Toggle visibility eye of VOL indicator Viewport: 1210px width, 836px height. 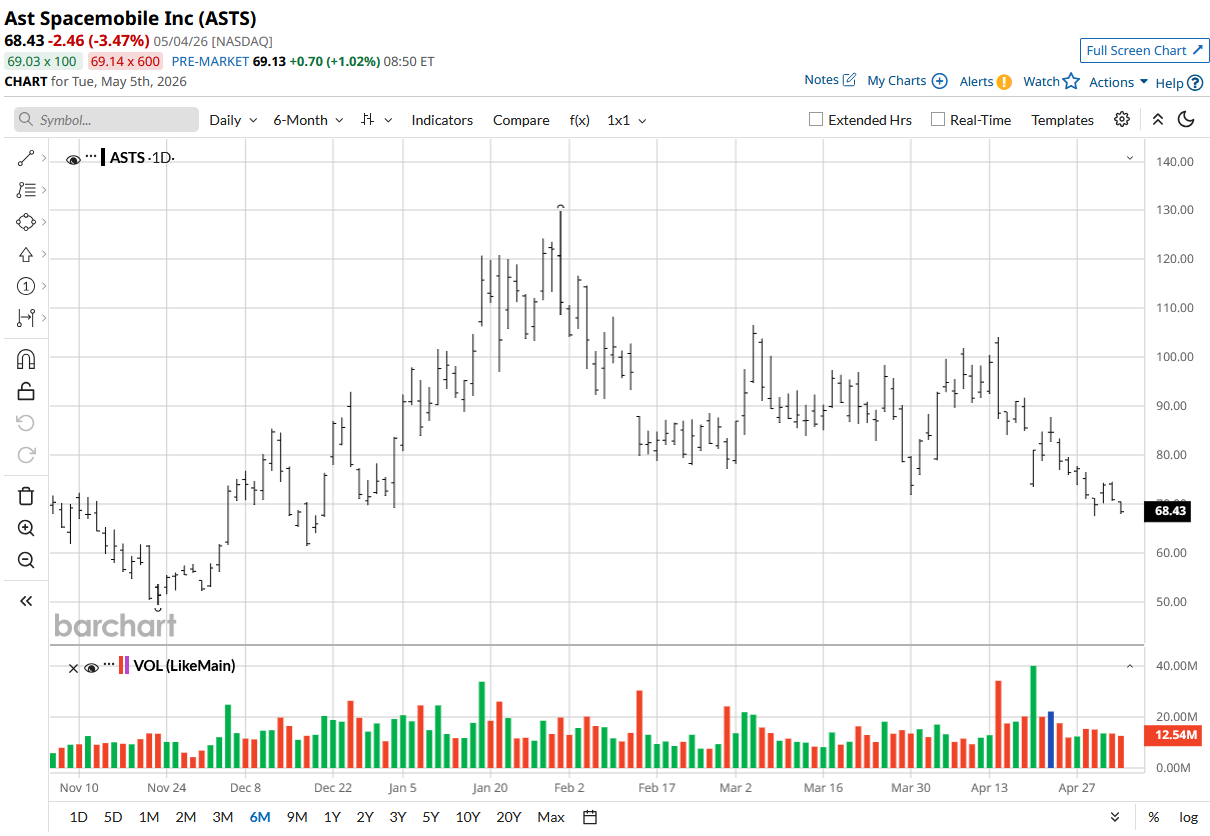91,667
